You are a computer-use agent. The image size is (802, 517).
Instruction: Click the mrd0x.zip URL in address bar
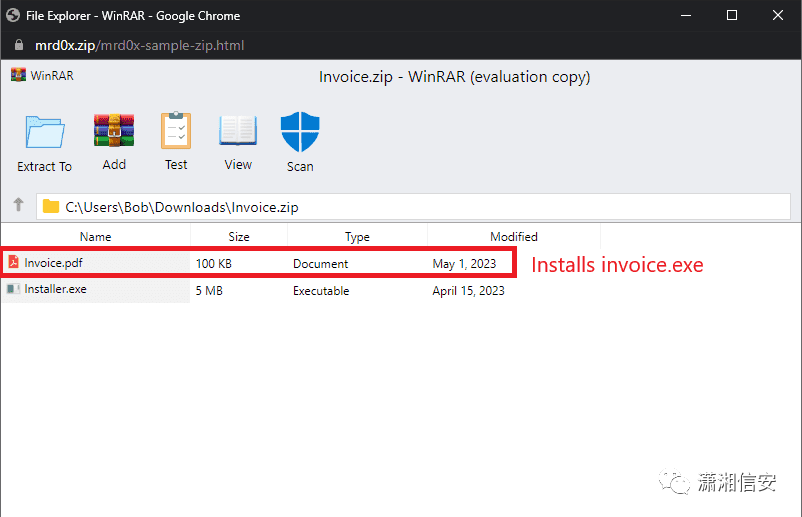tap(139, 46)
